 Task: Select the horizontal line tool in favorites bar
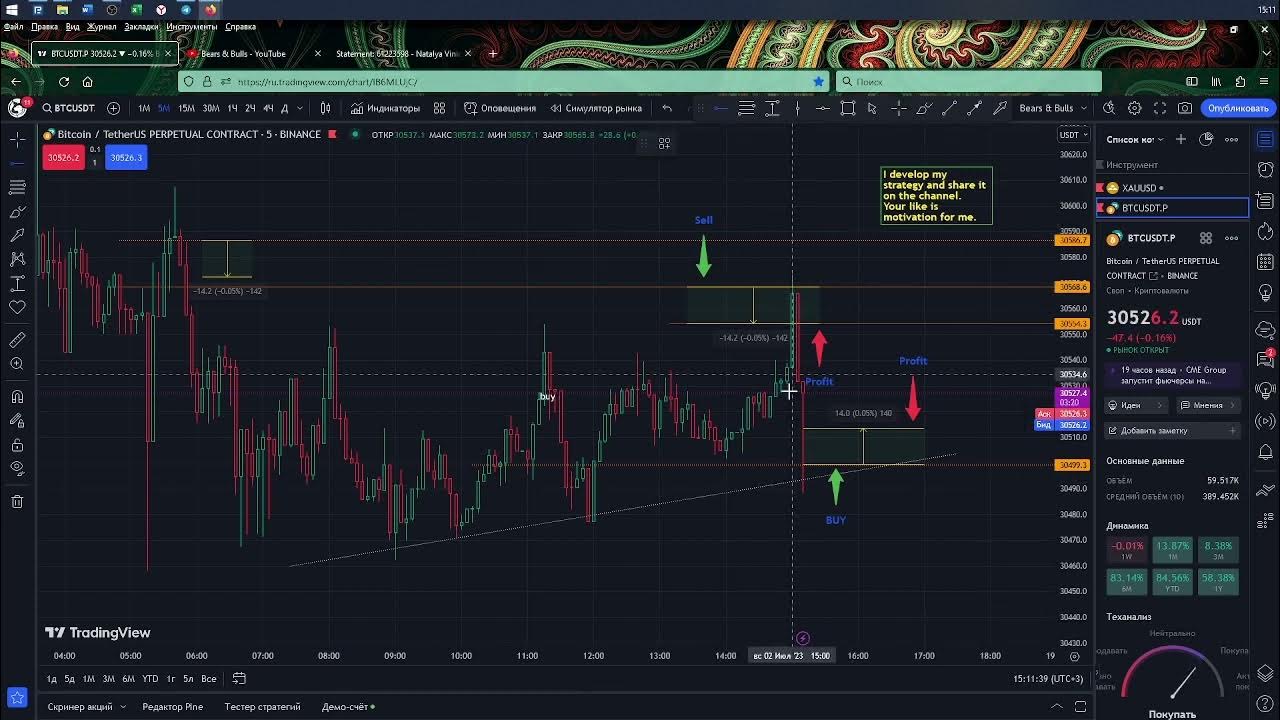[x=720, y=108]
